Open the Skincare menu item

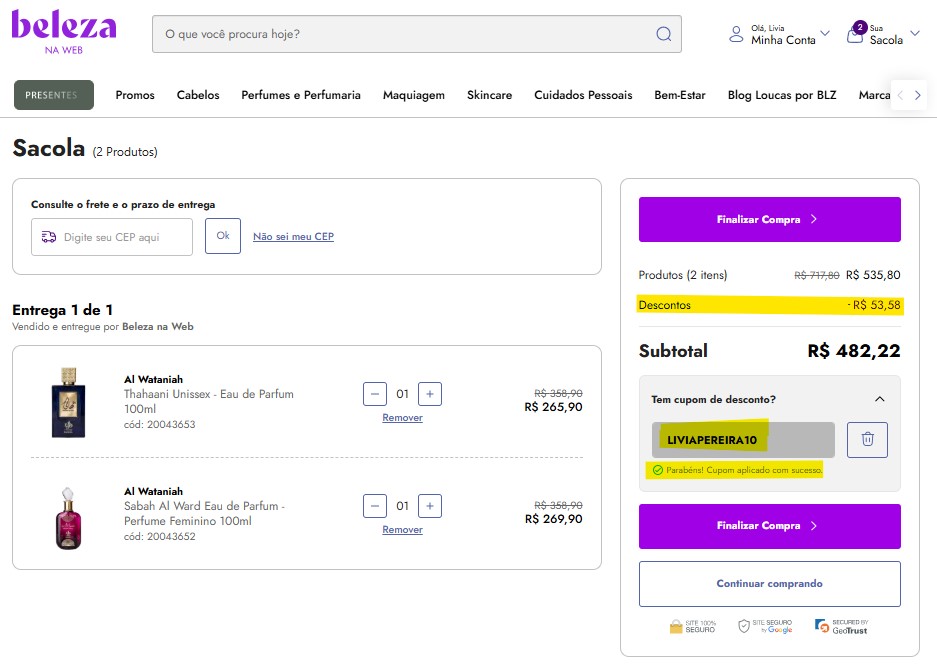point(489,95)
